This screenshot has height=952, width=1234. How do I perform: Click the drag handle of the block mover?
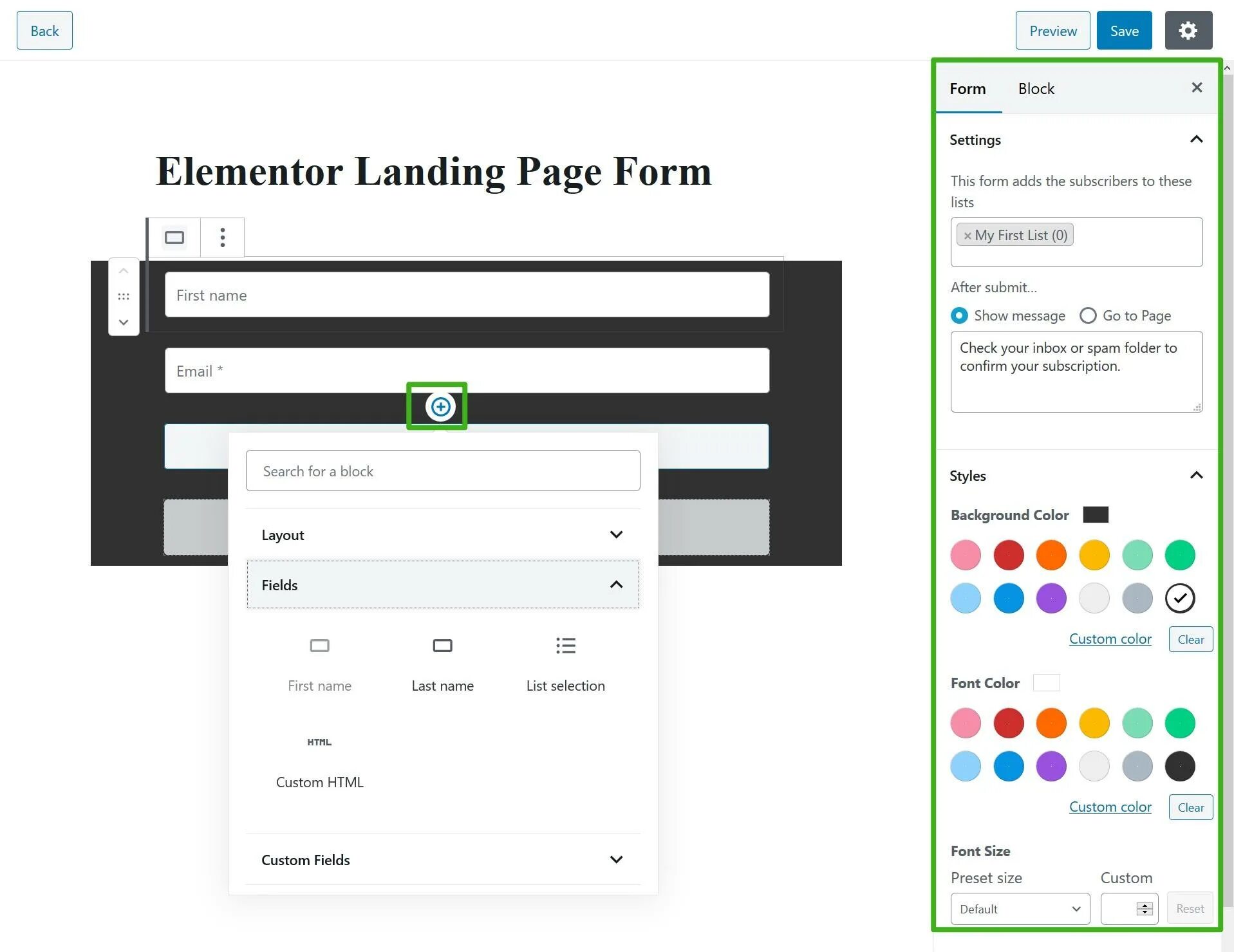point(124,297)
